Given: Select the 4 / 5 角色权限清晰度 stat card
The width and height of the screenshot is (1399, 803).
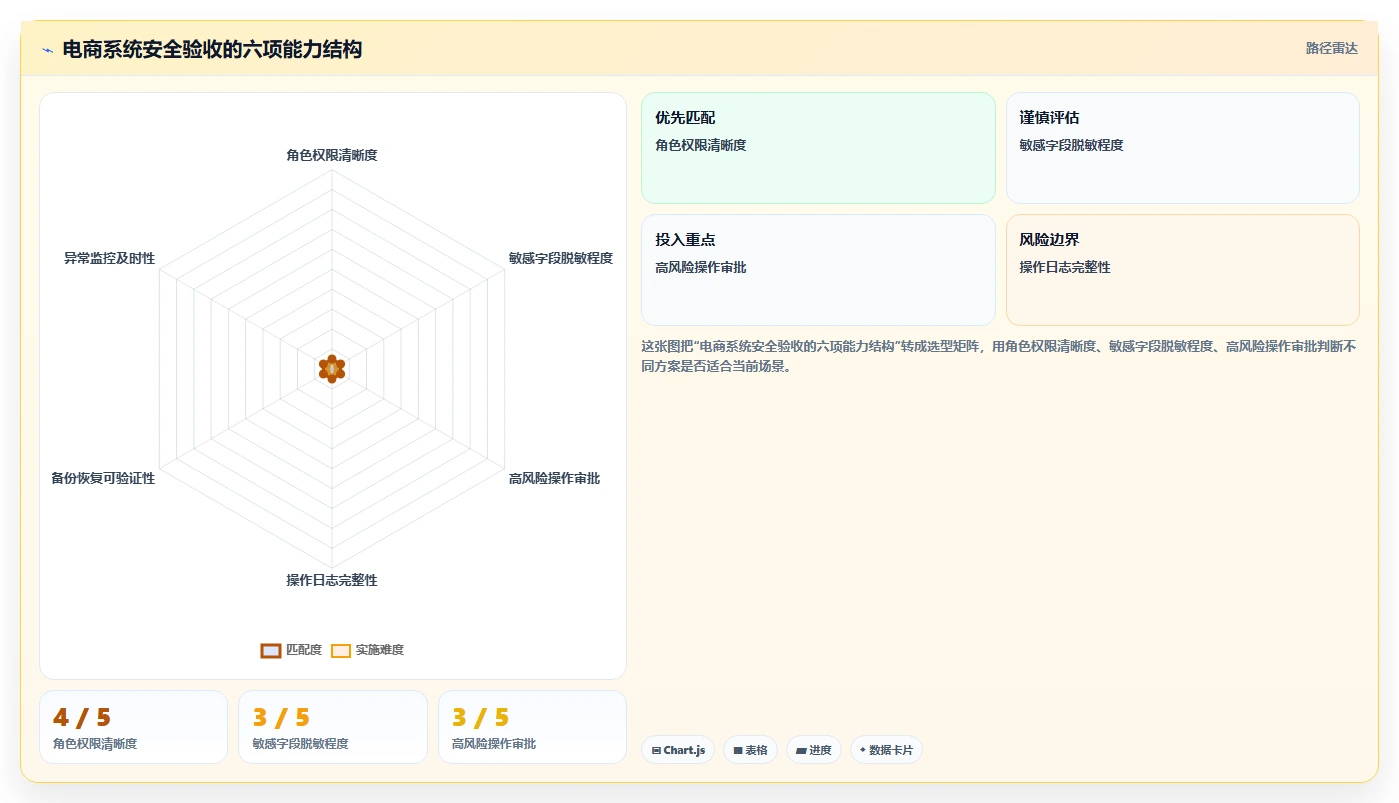Looking at the screenshot, I should tap(133, 727).
